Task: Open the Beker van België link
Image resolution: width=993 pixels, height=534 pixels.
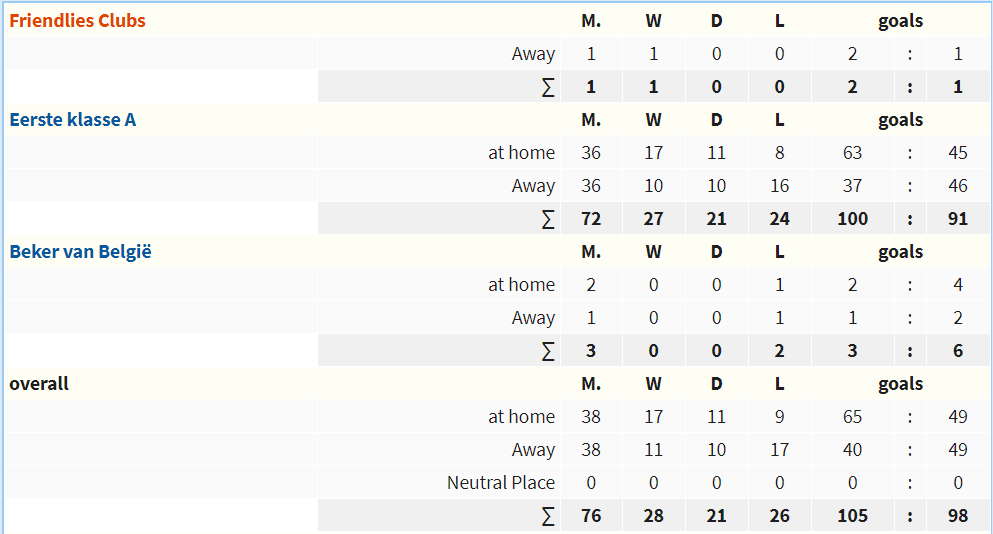Action: click(80, 251)
